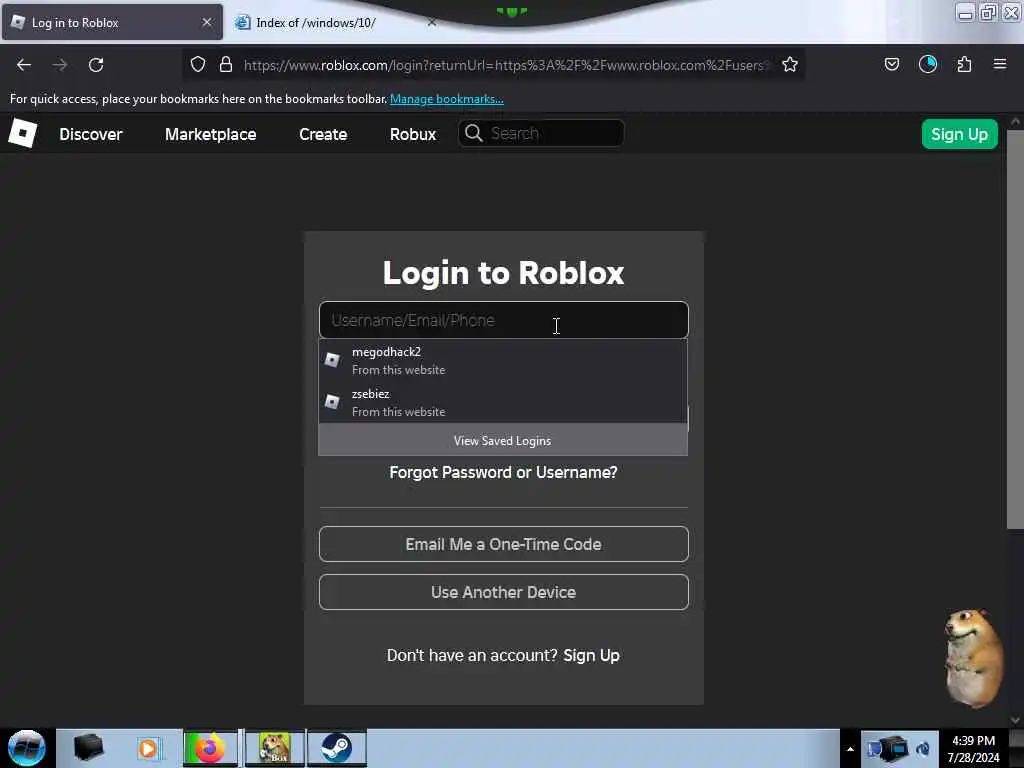Click the browser forward arrow
The image size is (1024, 768).
pos(60,65)
